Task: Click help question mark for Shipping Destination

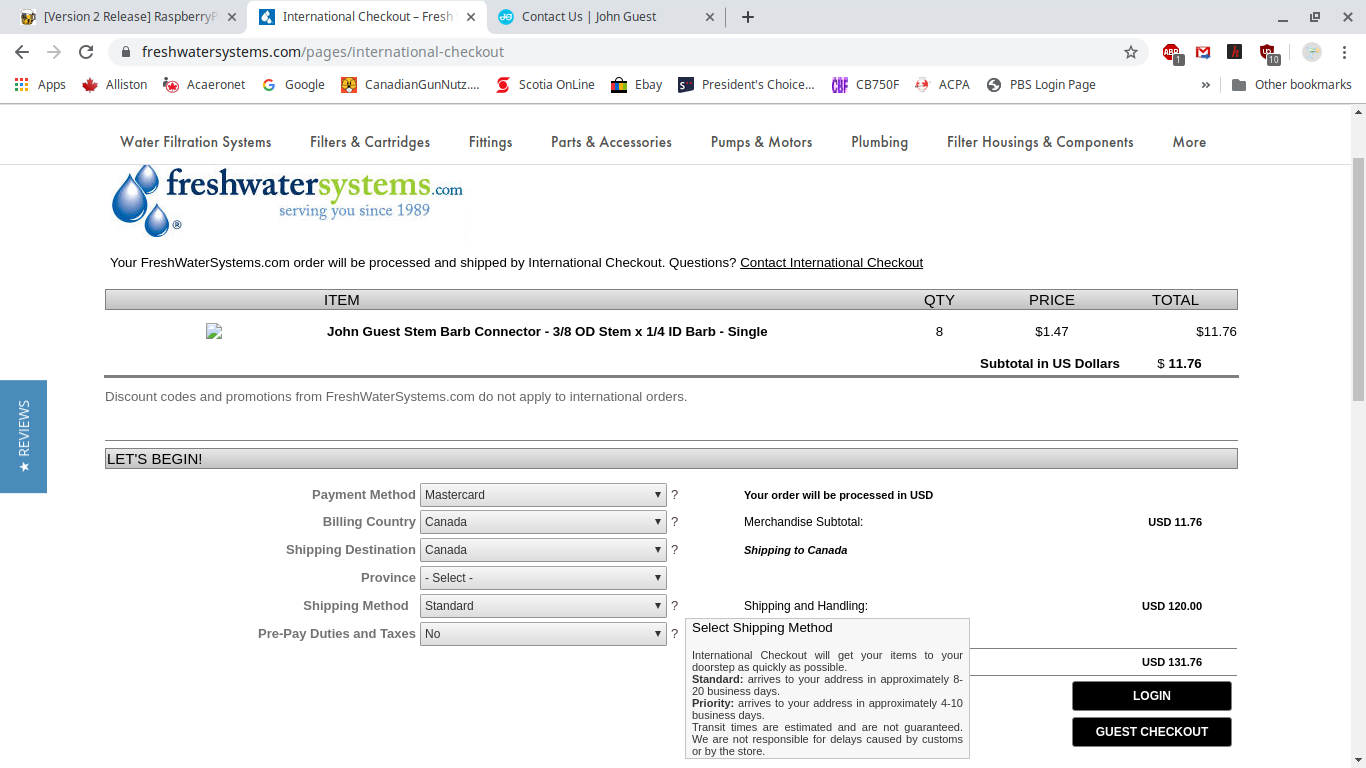Action: tap(674, 550)
